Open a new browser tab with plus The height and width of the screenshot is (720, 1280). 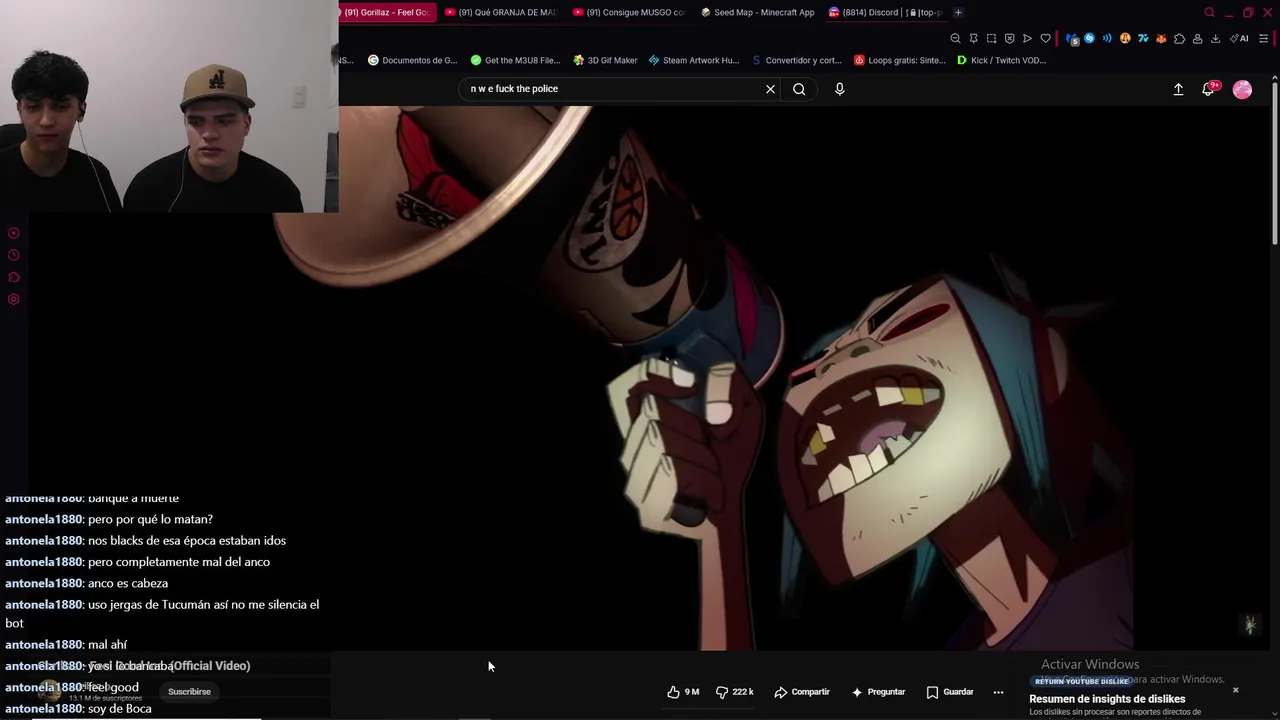point(958,12)
